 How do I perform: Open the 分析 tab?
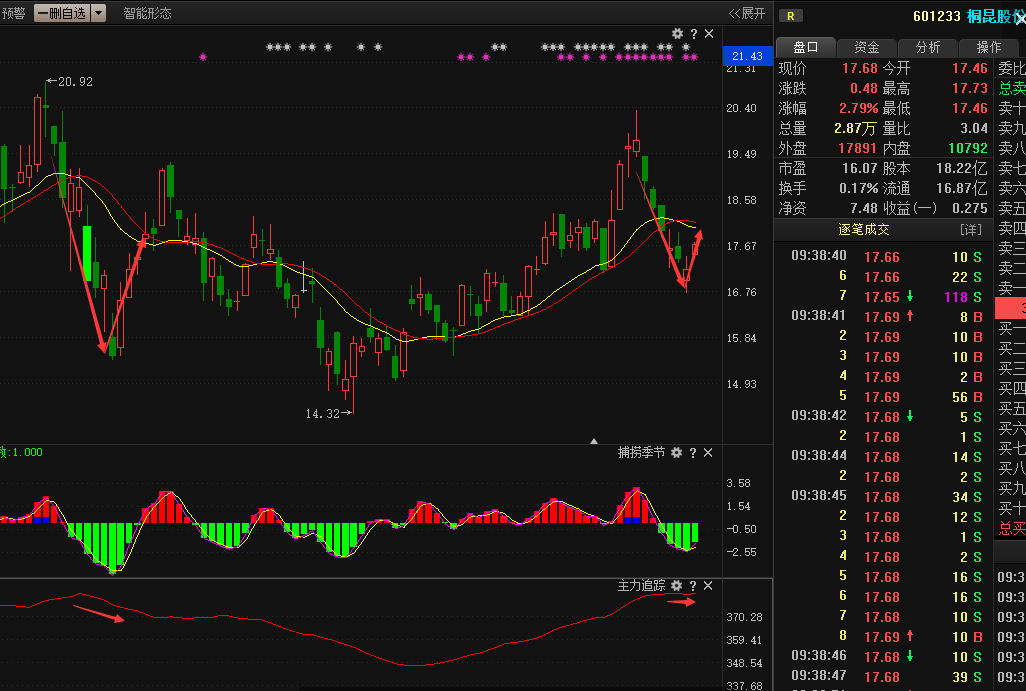point(928,47)
